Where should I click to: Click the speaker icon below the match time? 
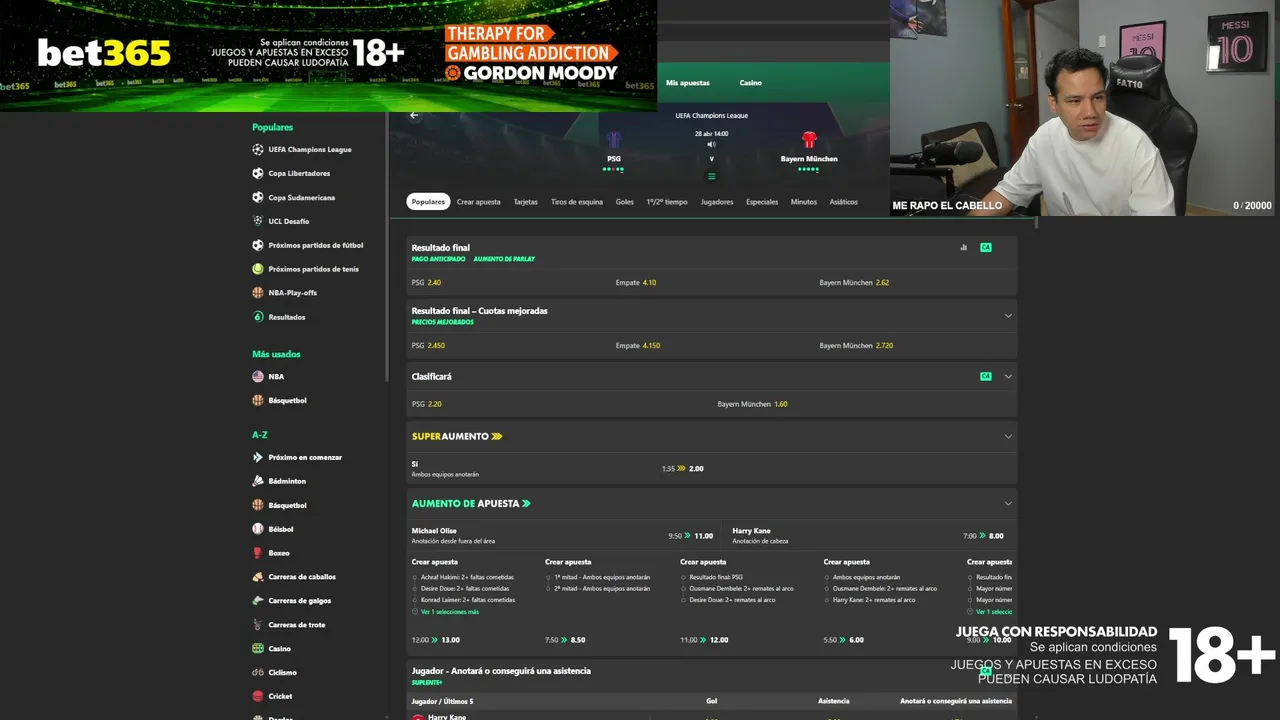(711, 144)
